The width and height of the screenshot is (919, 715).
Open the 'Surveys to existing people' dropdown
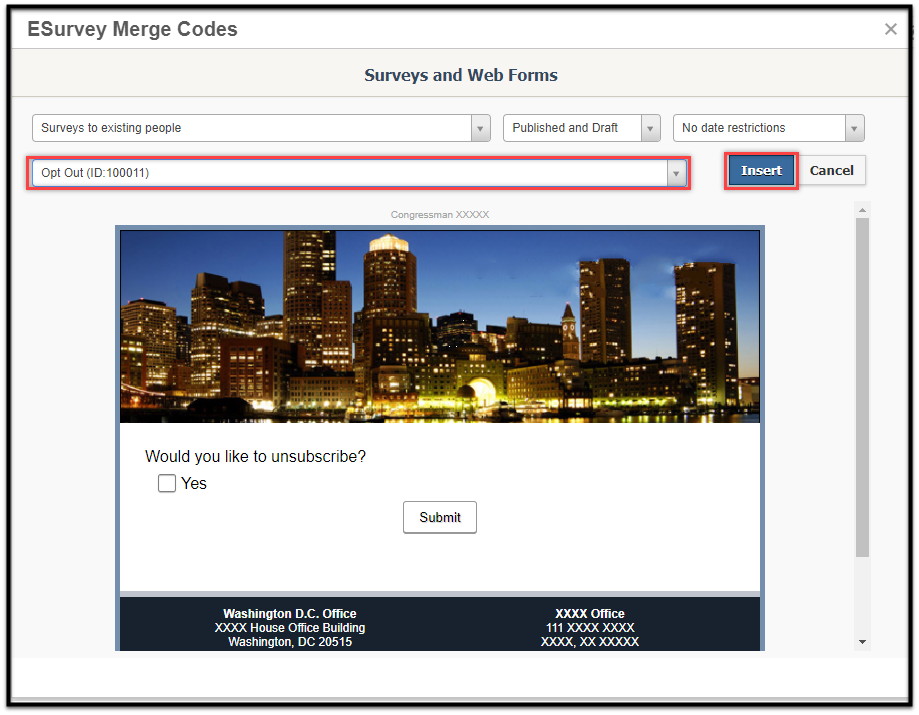[x=261, y=128]
